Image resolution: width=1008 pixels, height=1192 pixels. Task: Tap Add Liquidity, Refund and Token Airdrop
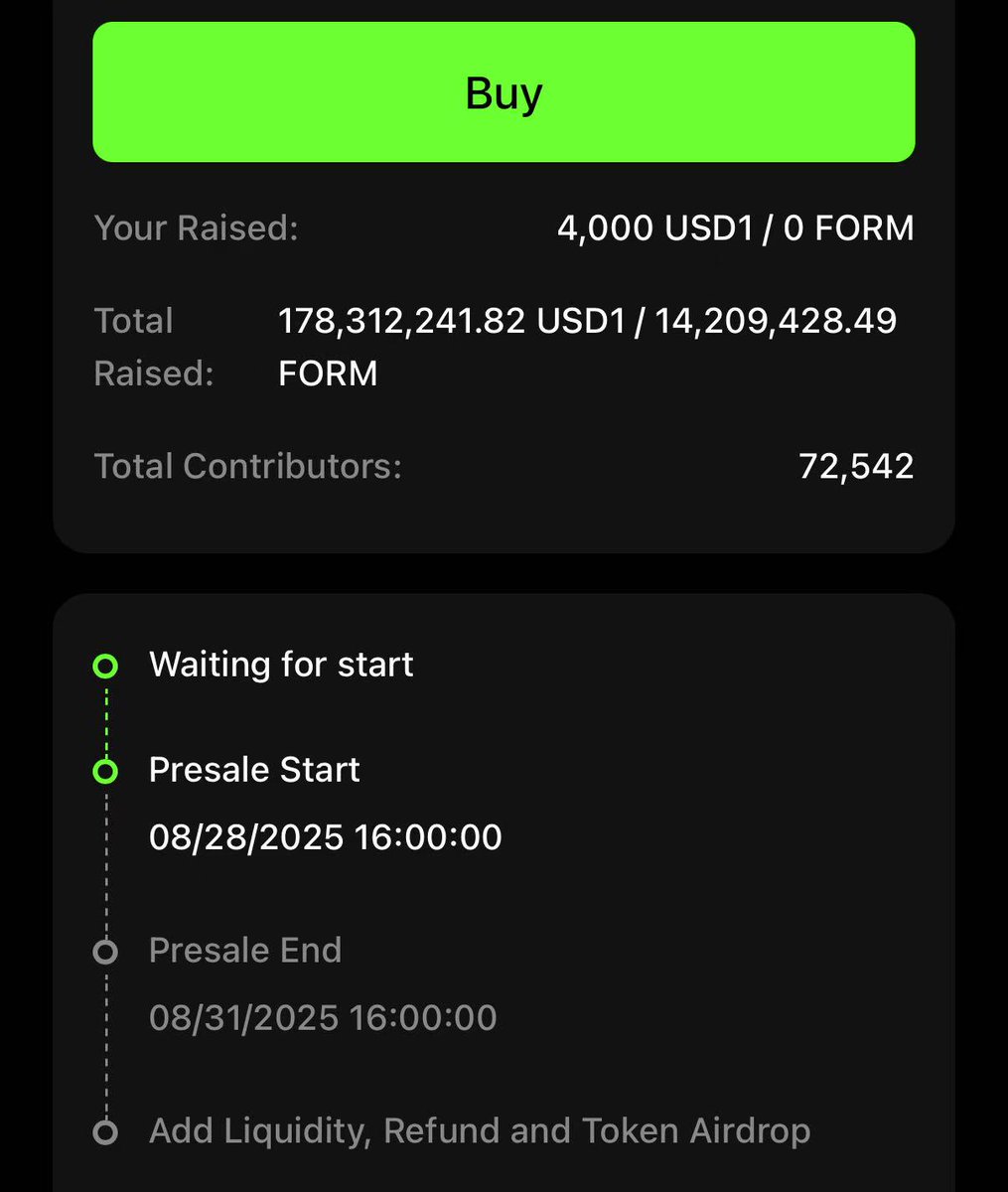(480, 1130)
